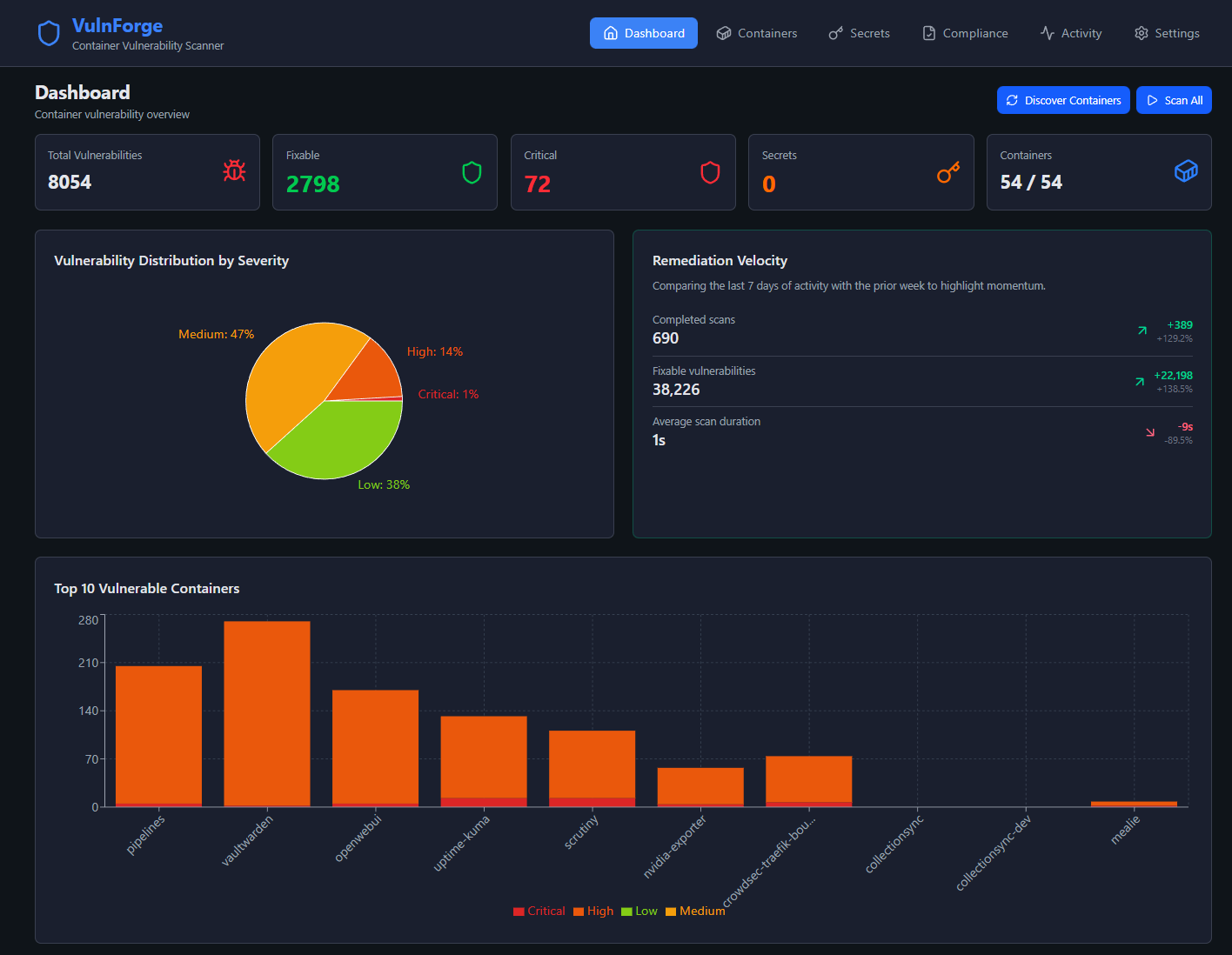Toggle the High series in the chart legend
This screenshot has width=1232, height=955.
[x=593, y=911]
